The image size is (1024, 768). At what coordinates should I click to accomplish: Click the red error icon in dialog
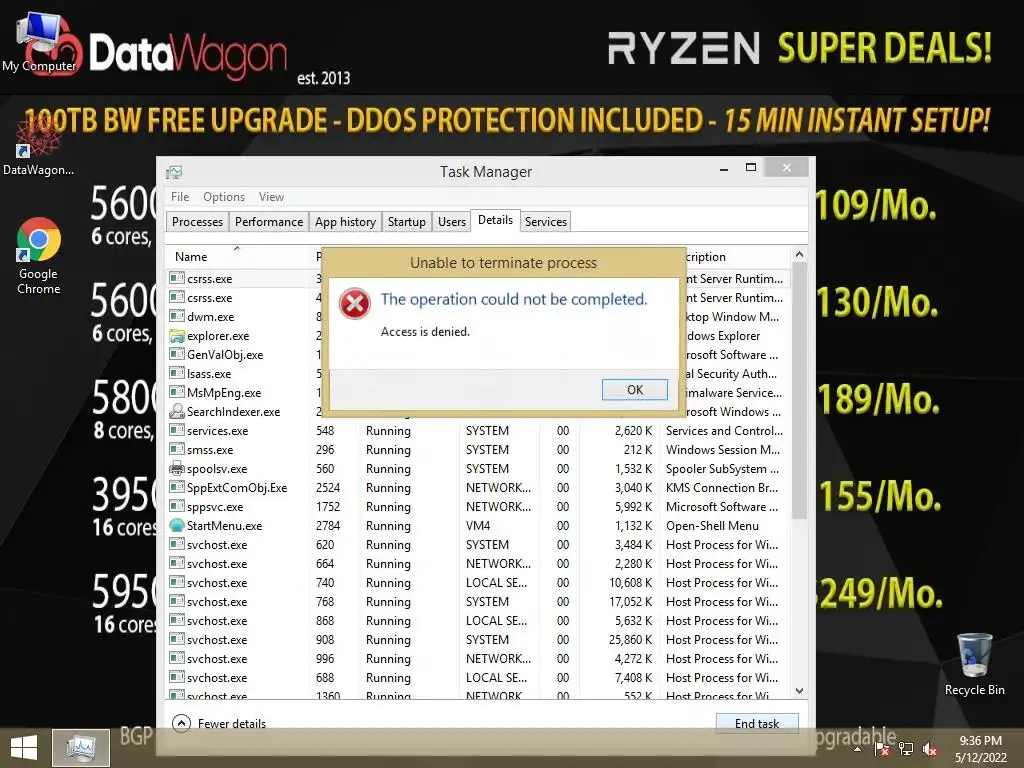point(355,304)
